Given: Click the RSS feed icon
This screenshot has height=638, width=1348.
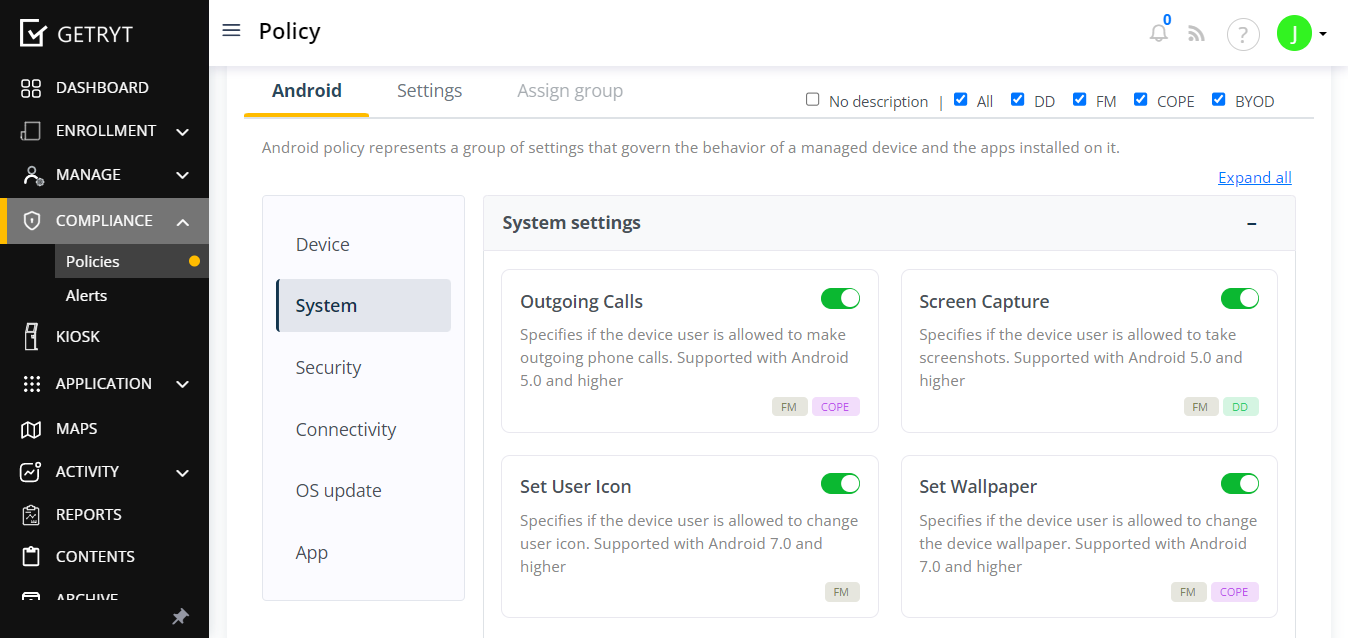Looking at the screenshot, I should tap(1196, 34).
